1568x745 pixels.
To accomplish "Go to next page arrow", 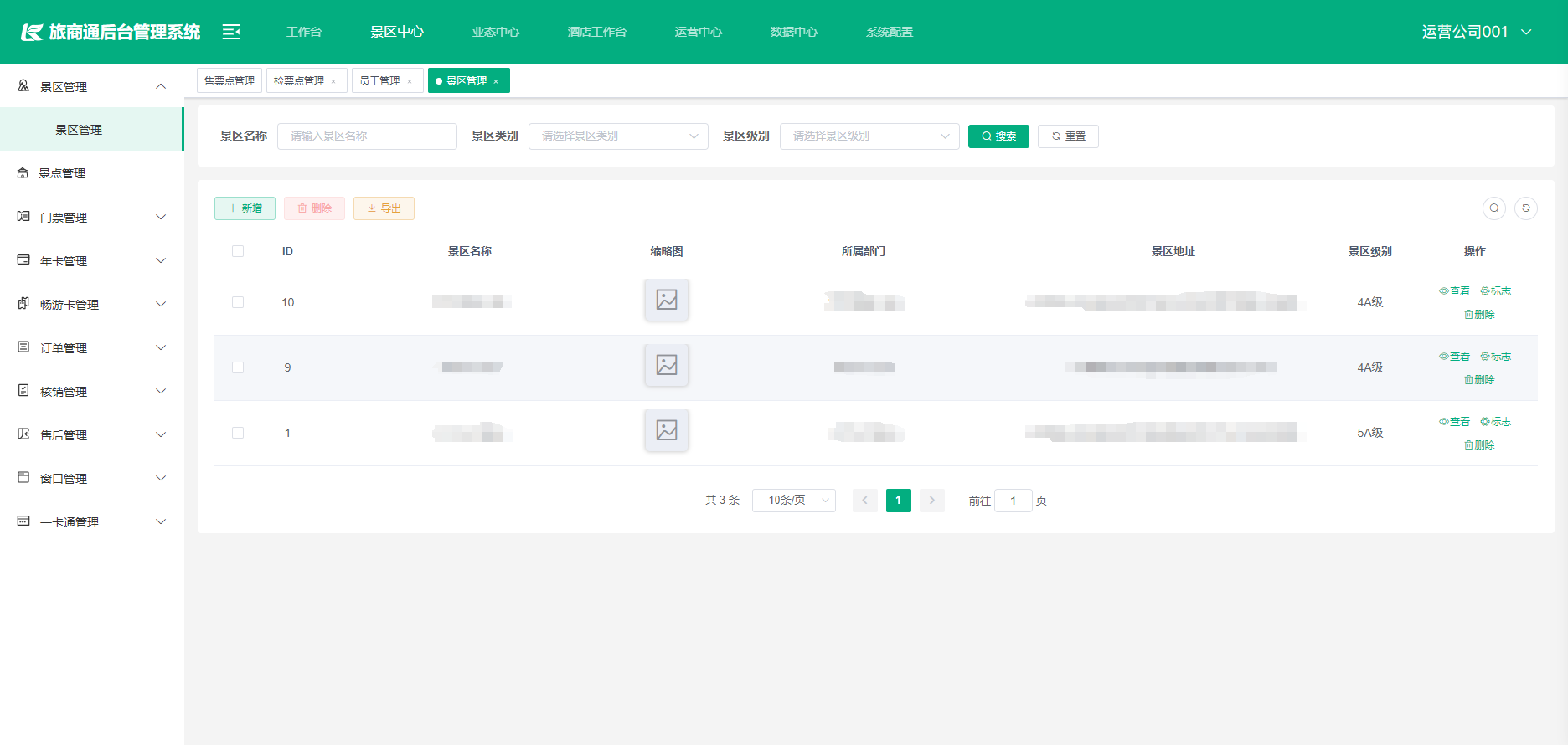I will [932, 501].
